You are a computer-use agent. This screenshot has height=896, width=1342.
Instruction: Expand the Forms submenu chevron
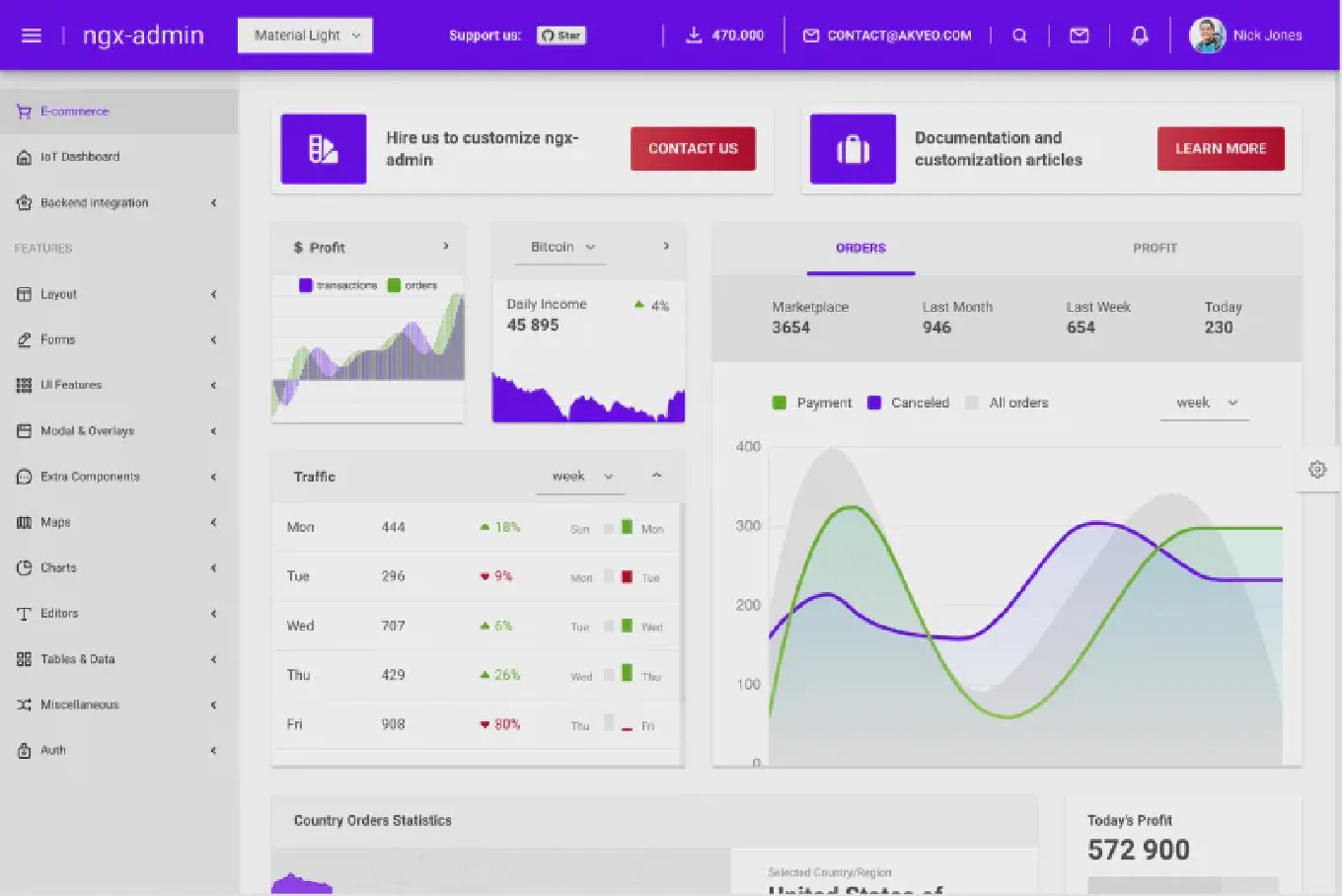click(x=213, y=339)
